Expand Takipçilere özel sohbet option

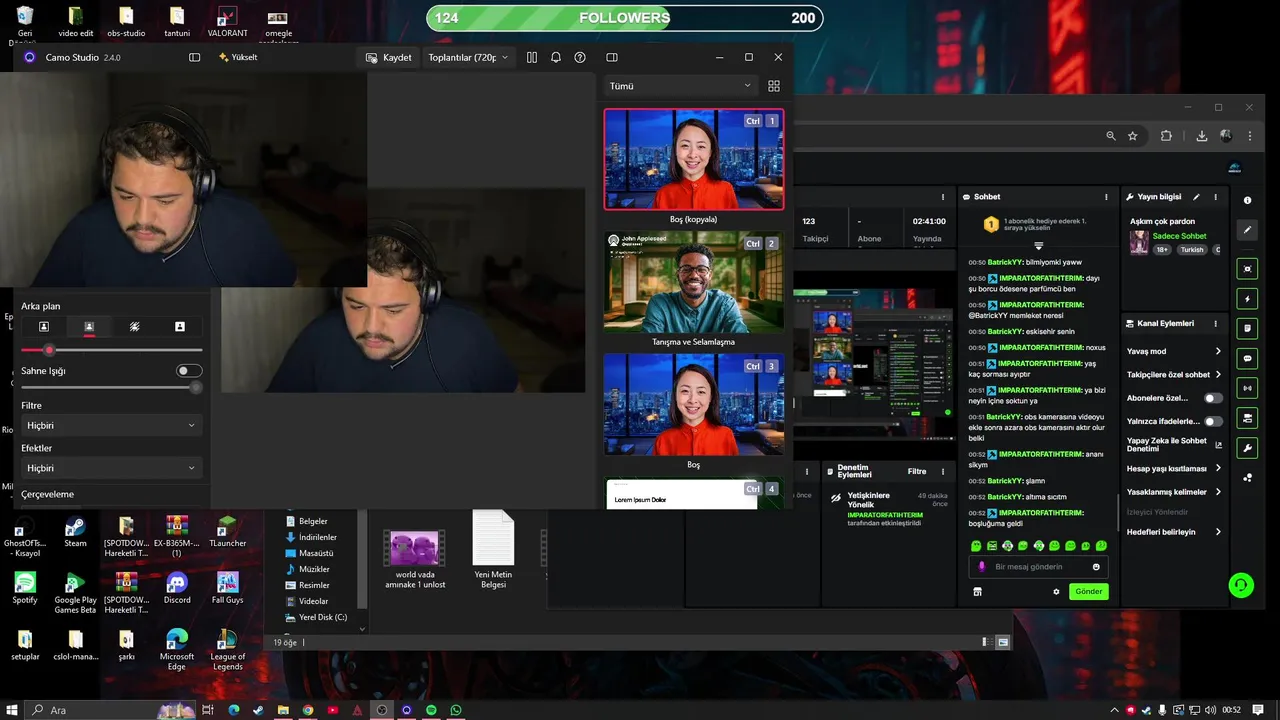[x=1174, y=374]
